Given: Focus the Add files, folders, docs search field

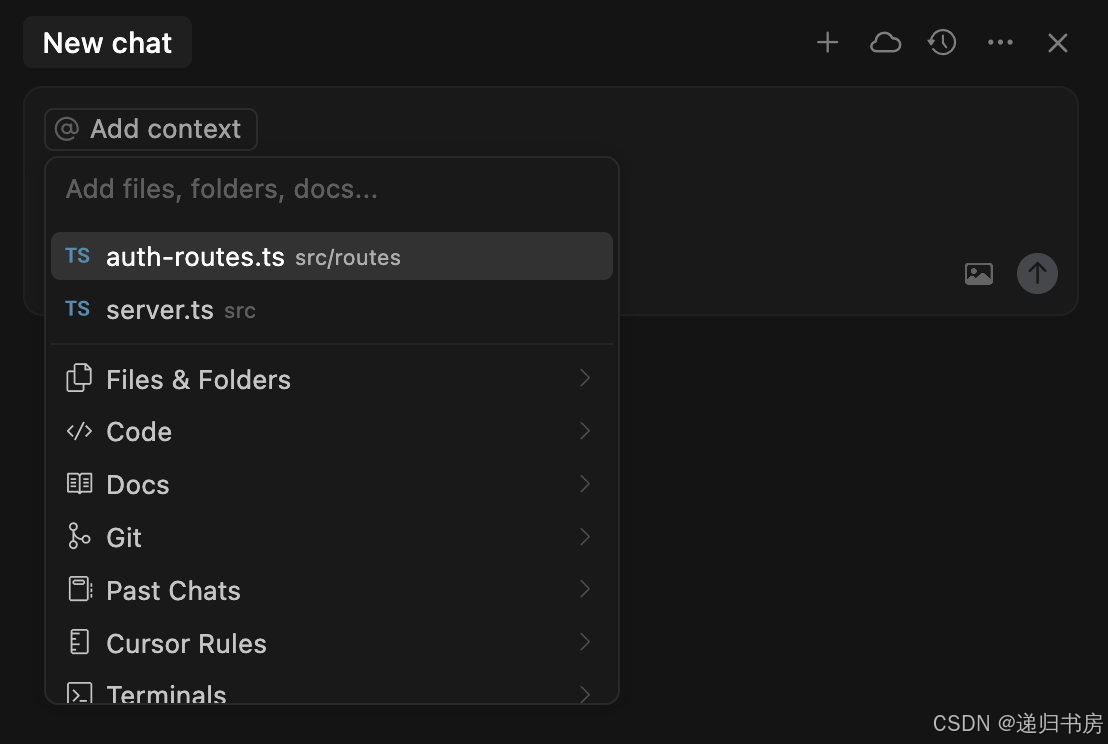Looking at the screenshot, I should 331,189.
